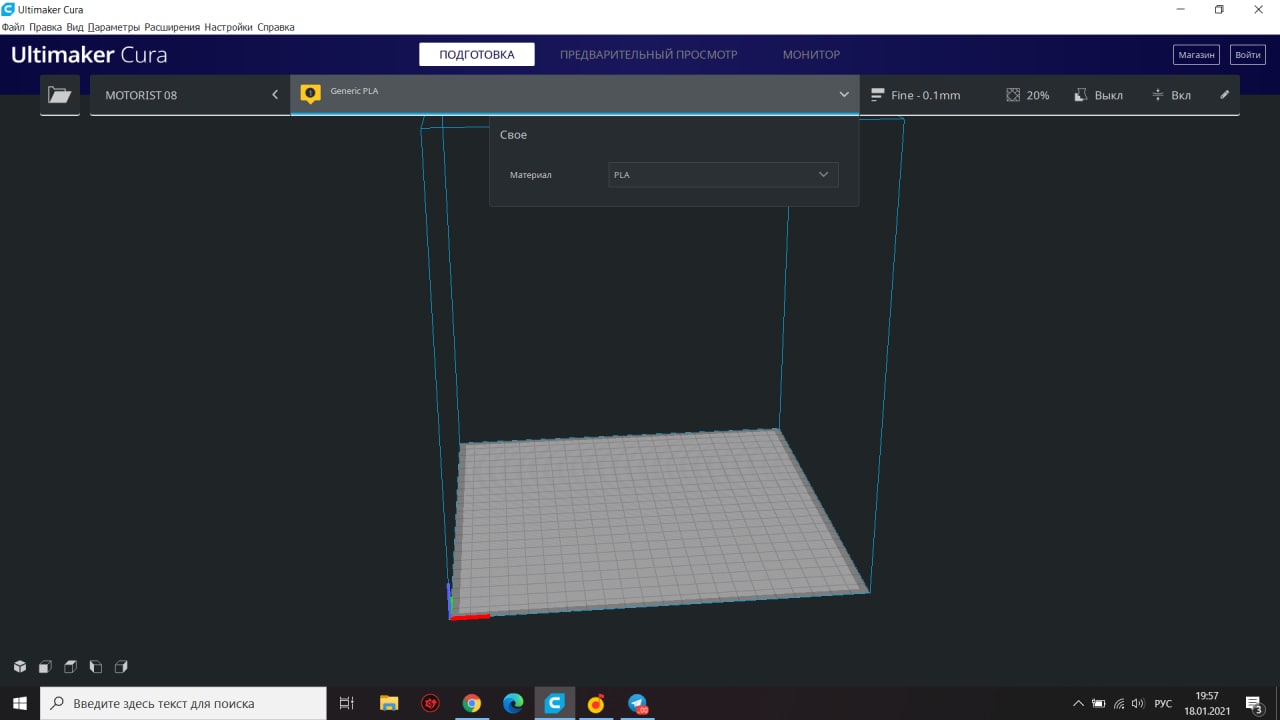Open the Настройки menu
The height and width of the screenshot is (720, 1280).
(x=229, y=27)
